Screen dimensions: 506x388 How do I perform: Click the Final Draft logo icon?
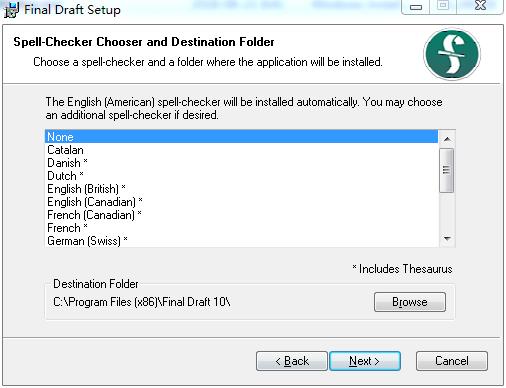452,54
